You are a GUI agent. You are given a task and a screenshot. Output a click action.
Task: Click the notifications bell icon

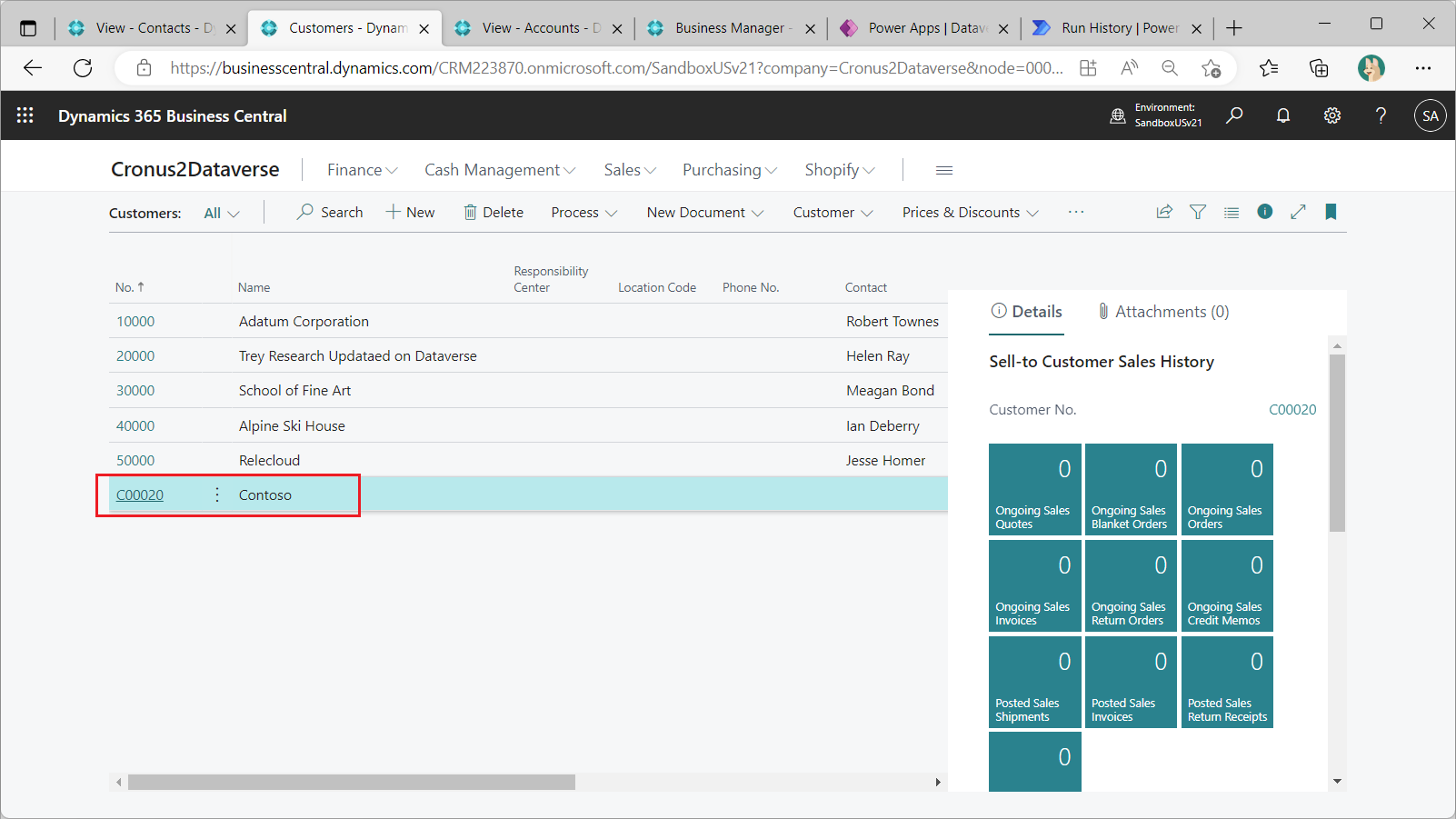pyautogui.click(x=1282, y=115)
